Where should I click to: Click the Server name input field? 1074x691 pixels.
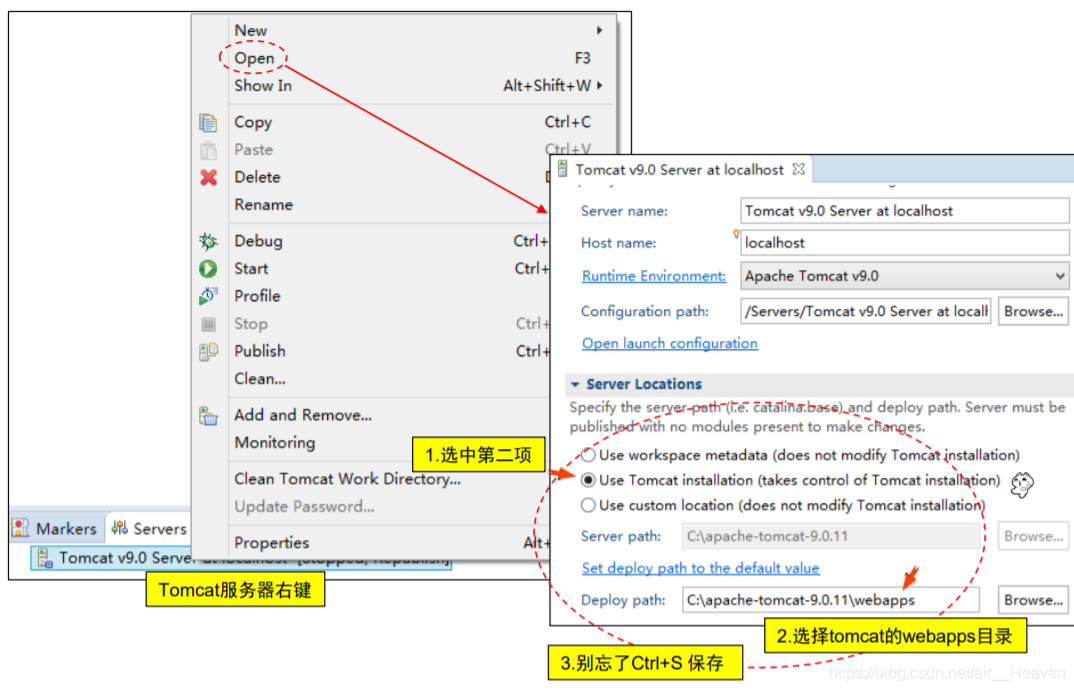(x=904, y=211)
